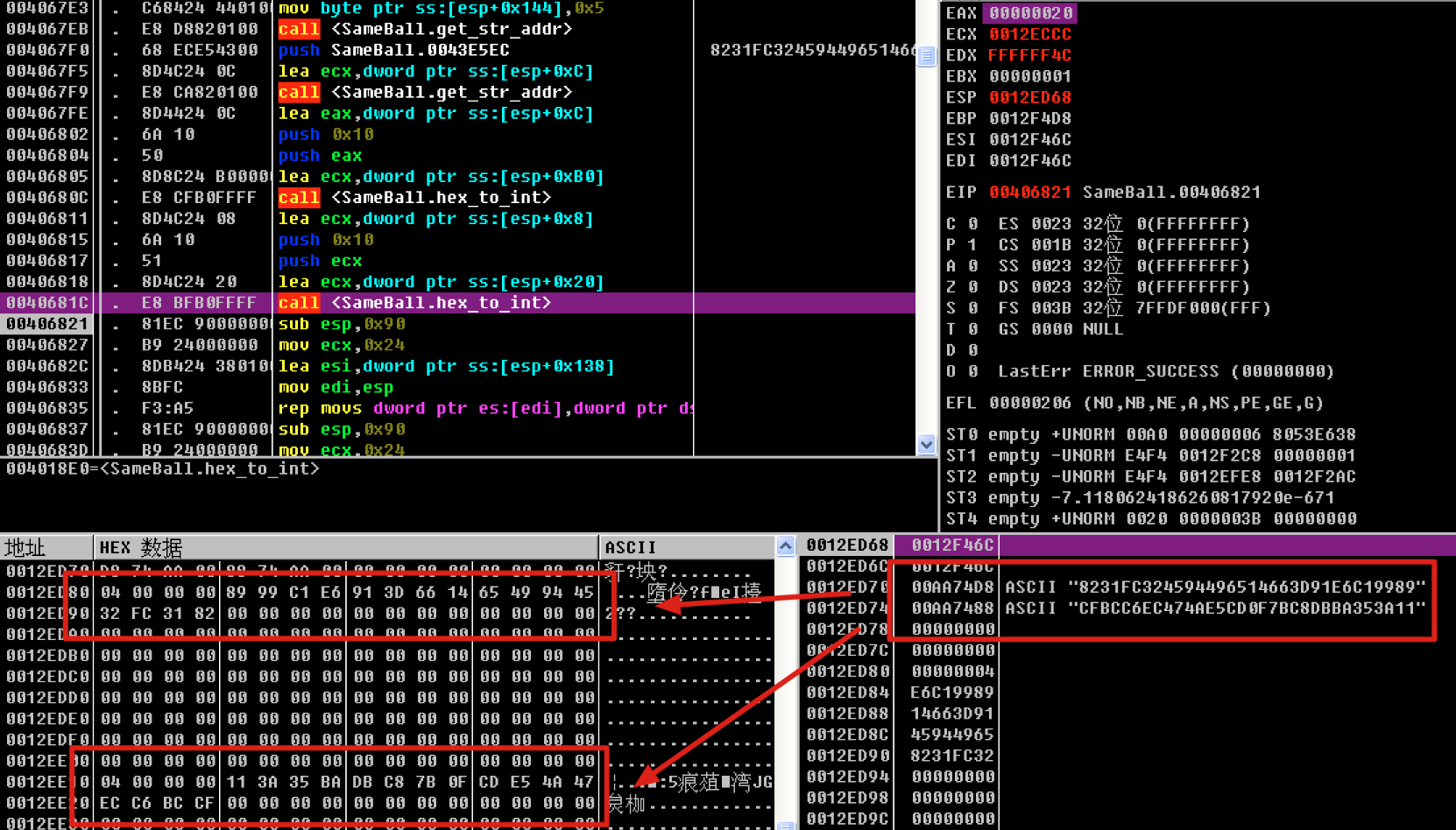Toggle the P parity flag value

972,245
